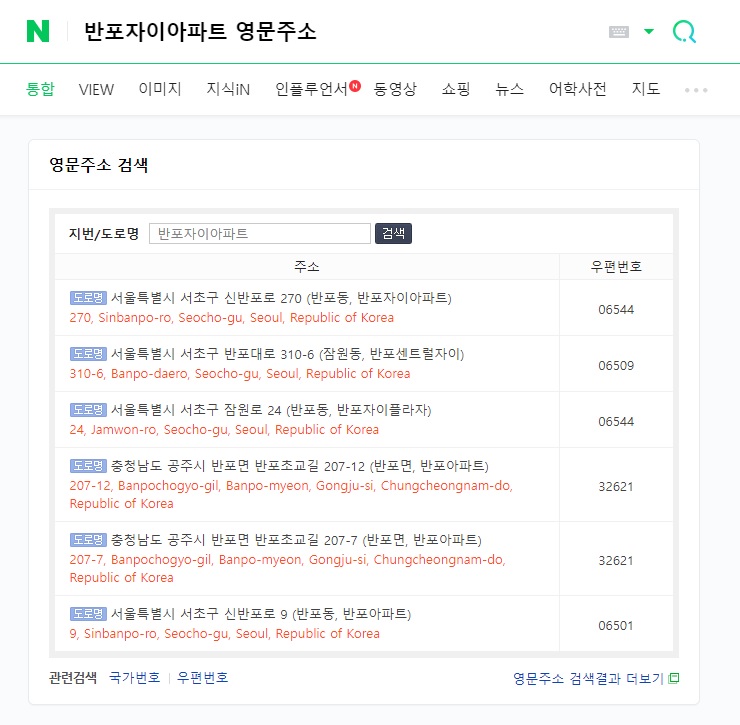Click the 도로명 badge on the 반포대로 310-6 row
The image size is (740, 725).
tap(88, 354)
